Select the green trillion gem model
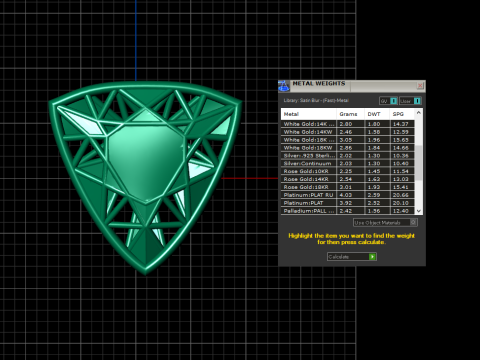The image size is (480, 360). tap(146, 178)
